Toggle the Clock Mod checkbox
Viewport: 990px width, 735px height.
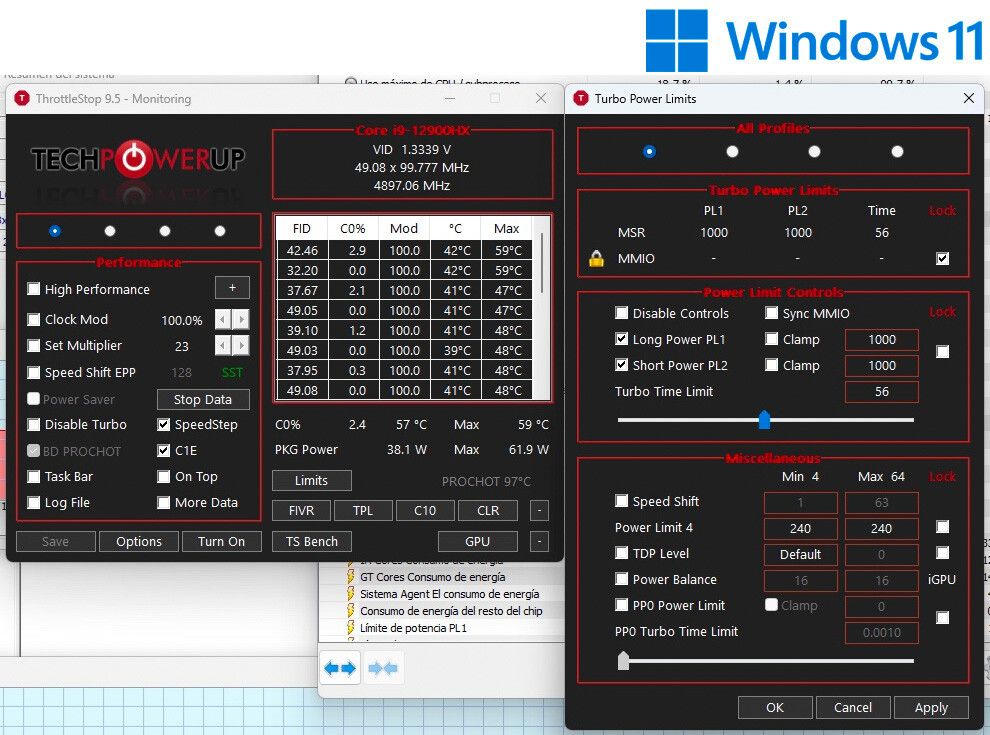point(33,320)
